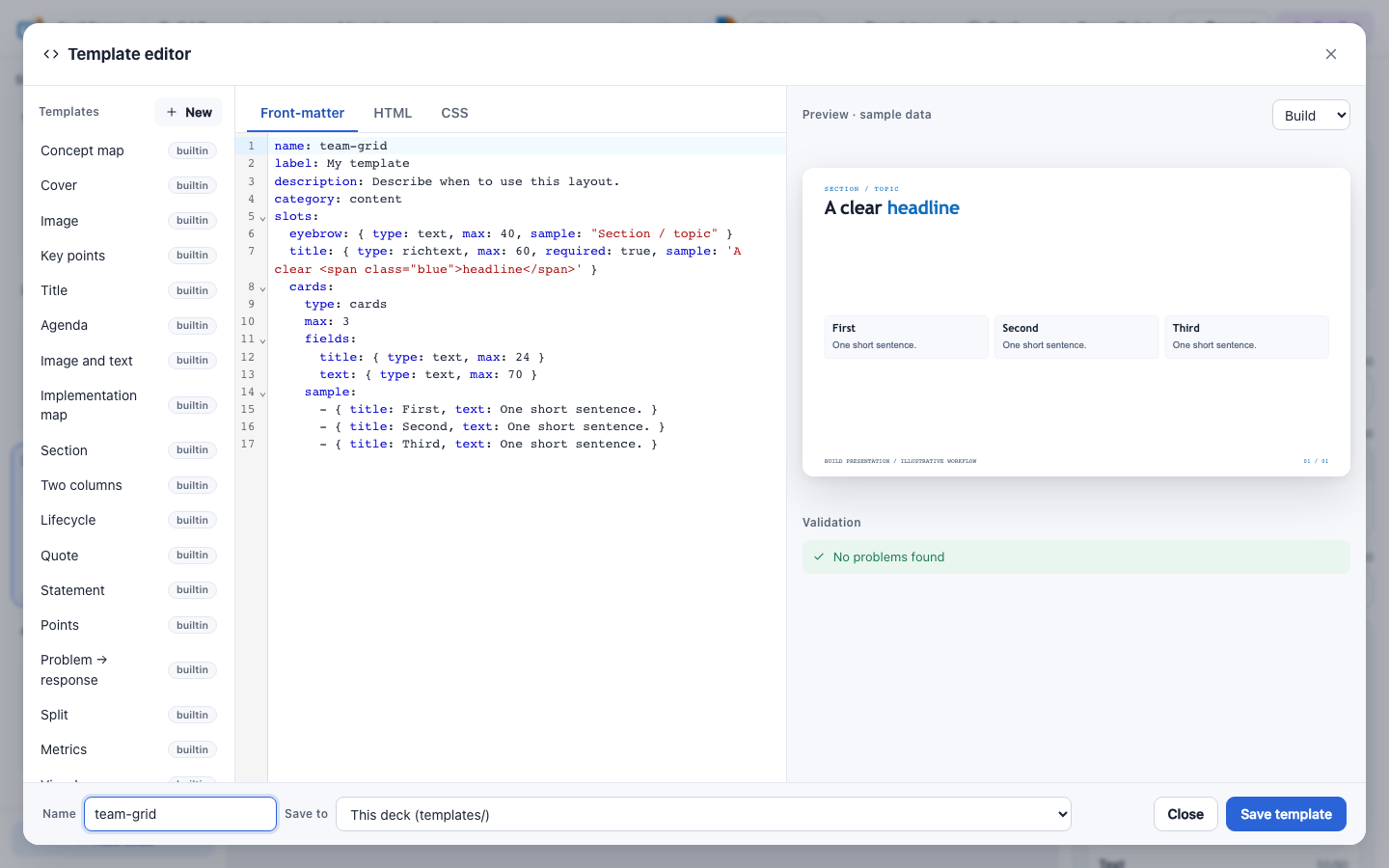Select the Problem → response template

pos(128,669)
